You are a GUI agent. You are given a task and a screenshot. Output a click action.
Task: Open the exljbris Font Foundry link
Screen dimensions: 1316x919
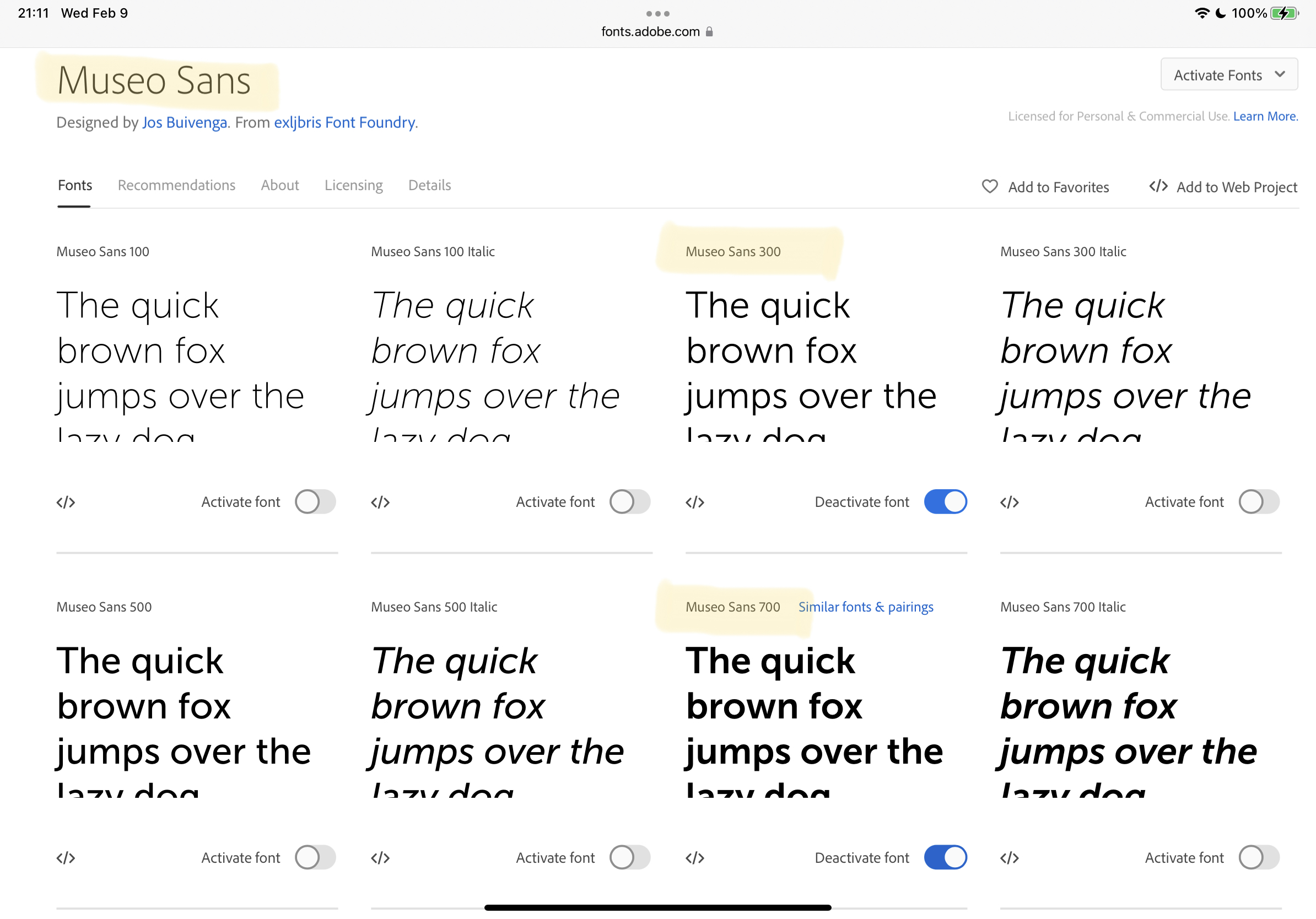[344, 122]
